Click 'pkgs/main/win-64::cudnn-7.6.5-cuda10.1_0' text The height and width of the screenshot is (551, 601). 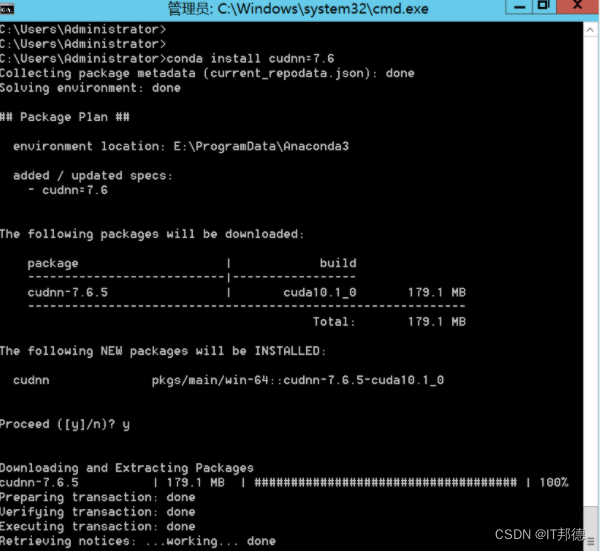[298, 380]
